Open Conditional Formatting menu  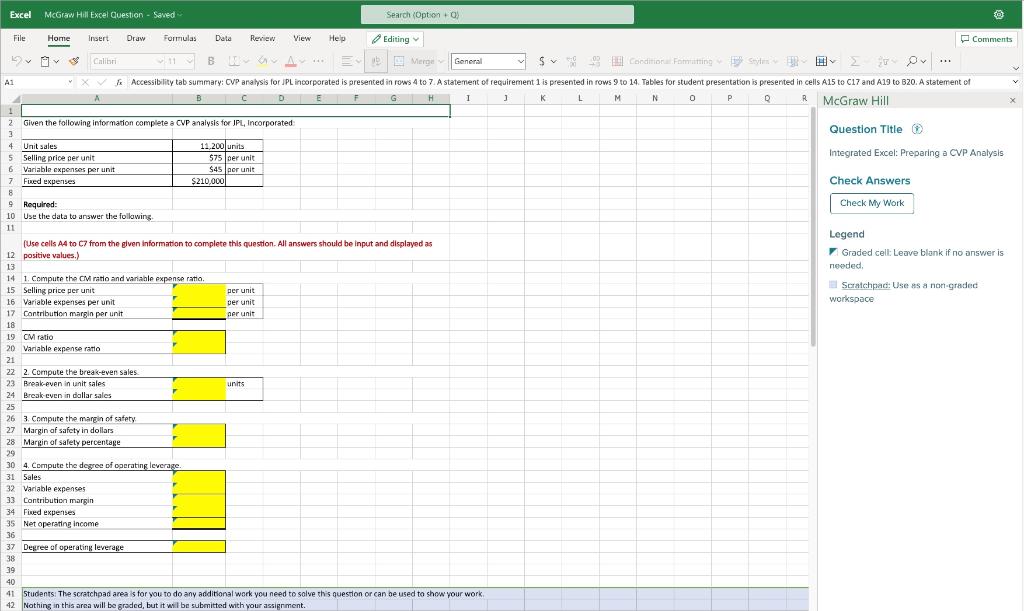(x=666, y=61)
